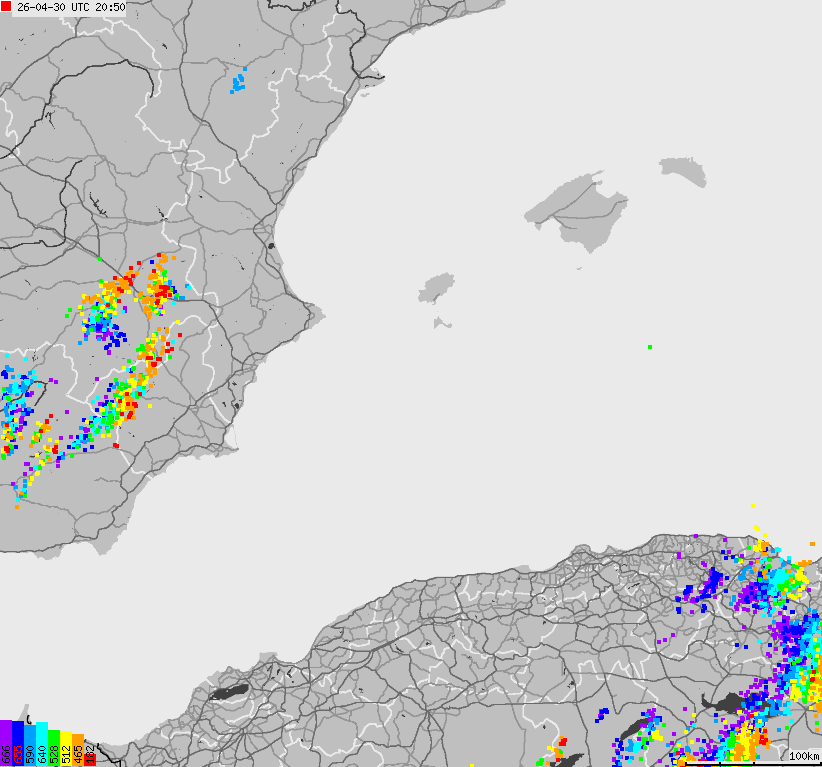Click the island of Menorca on the map
Viewport: 822px width, 767px height.
tap(680, 165)
